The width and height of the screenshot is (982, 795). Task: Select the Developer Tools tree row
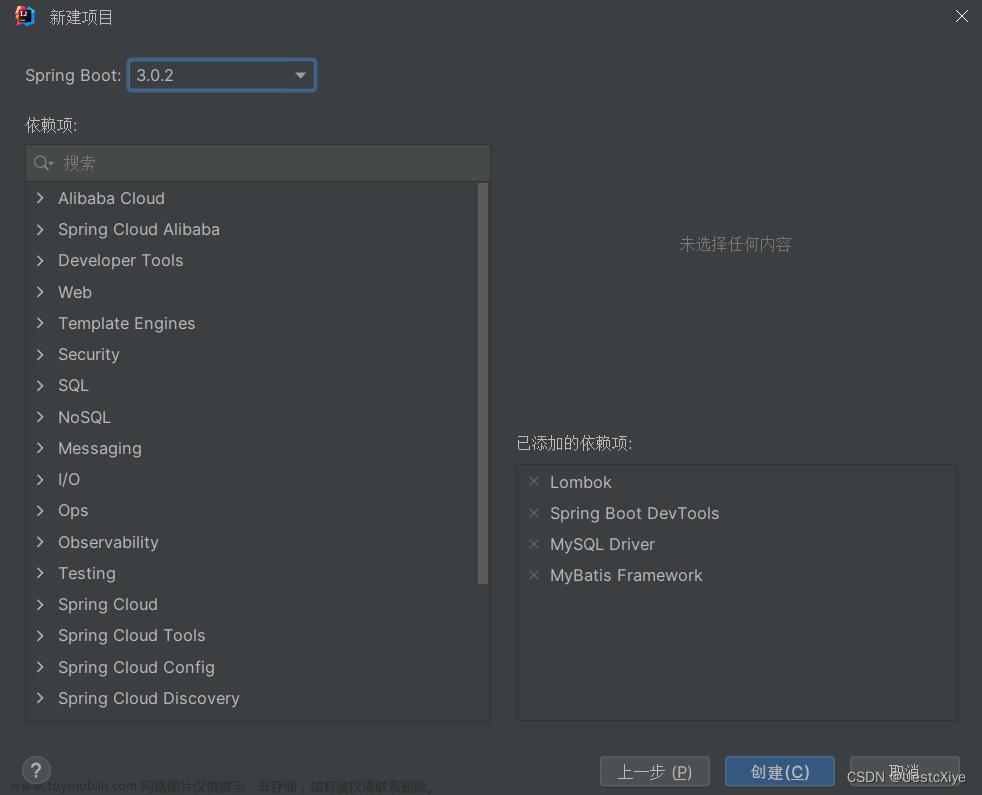[x=252, y=260]
